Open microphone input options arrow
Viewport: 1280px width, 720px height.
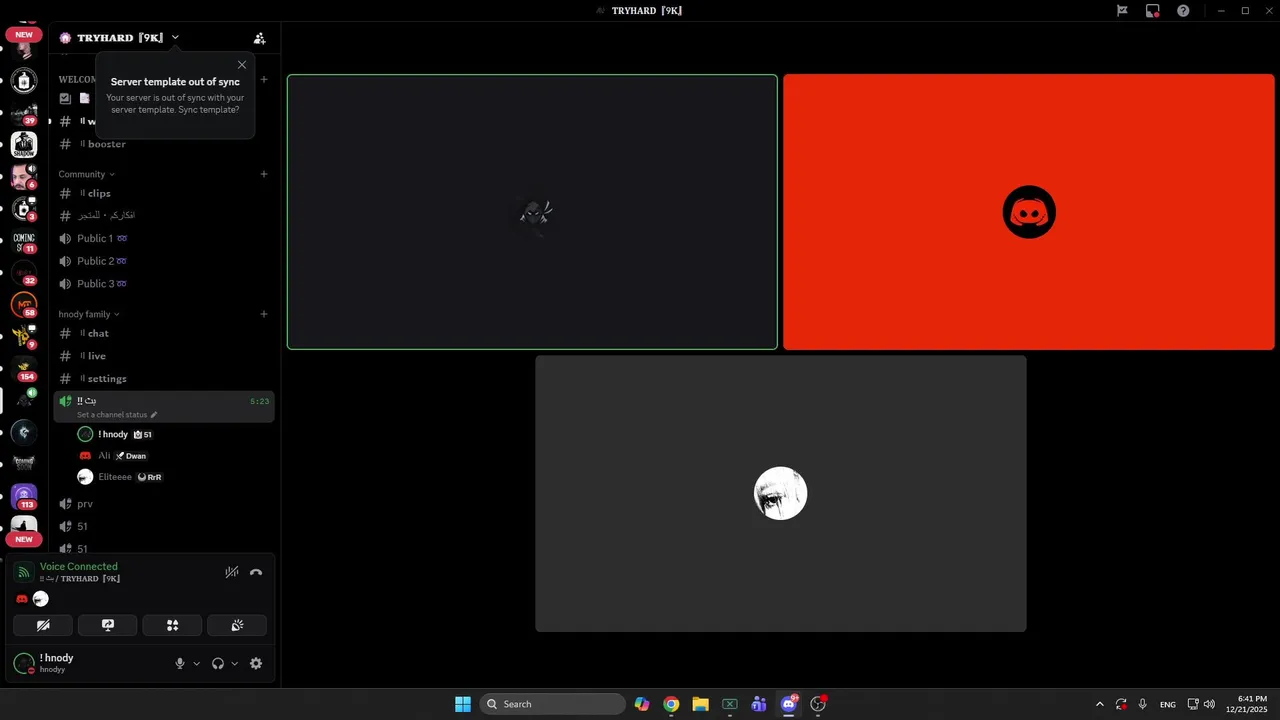[196, 663]
